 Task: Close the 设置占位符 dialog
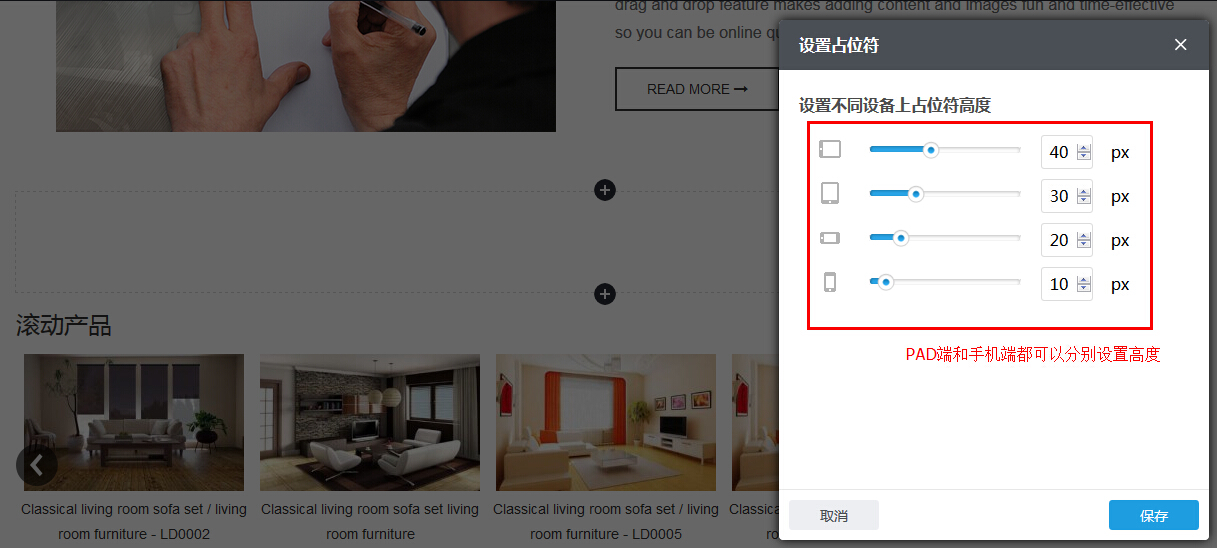point(1181,45)
